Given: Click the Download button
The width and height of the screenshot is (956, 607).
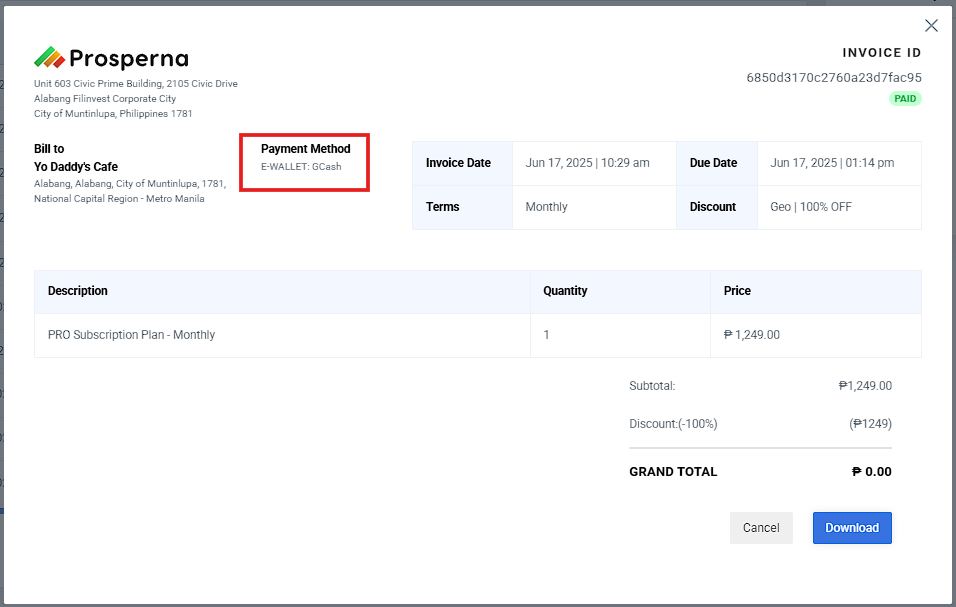Looking at the screenshot, I should (851, 528).
